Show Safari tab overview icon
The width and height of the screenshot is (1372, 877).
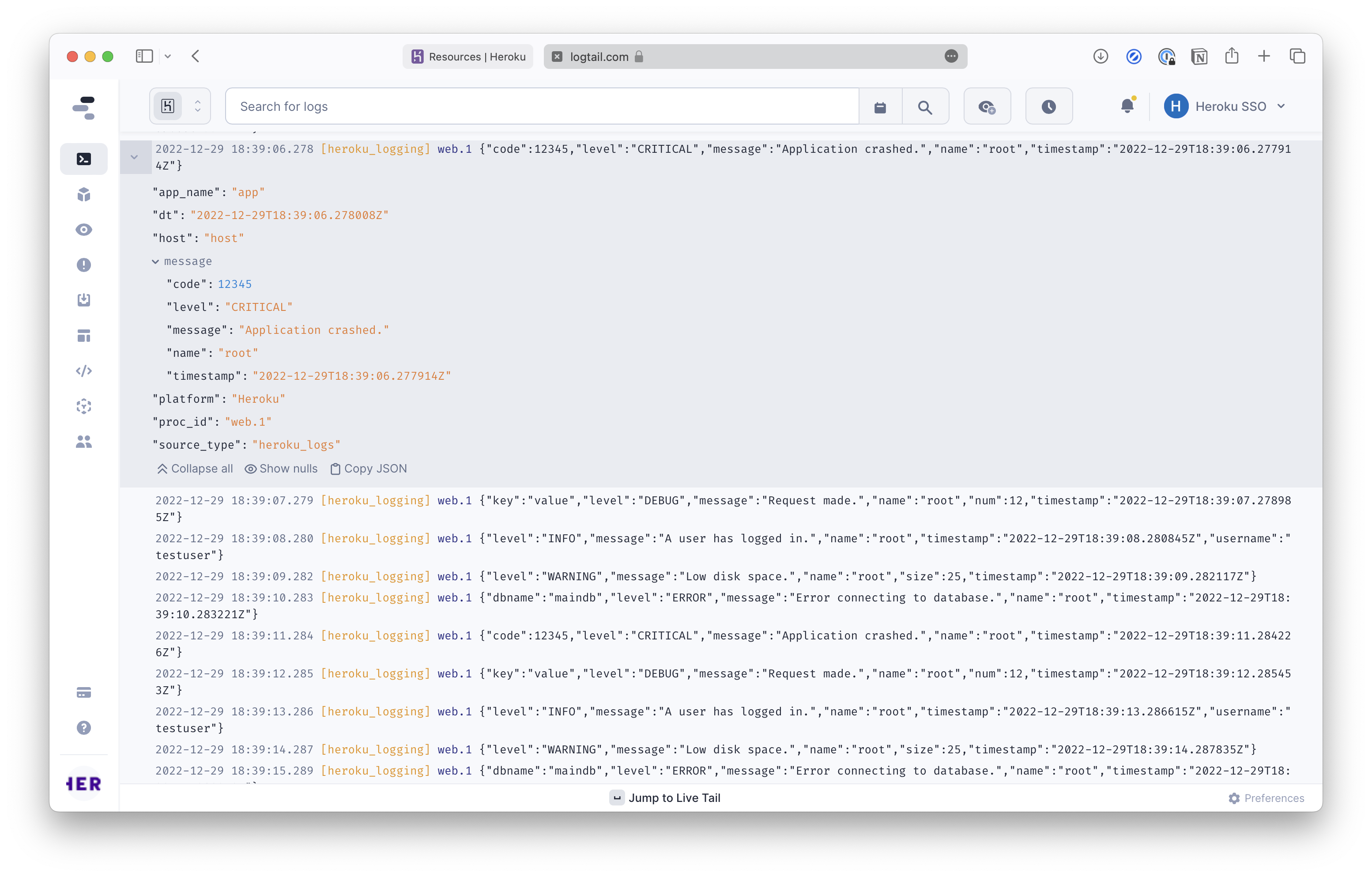(1297, 56)
